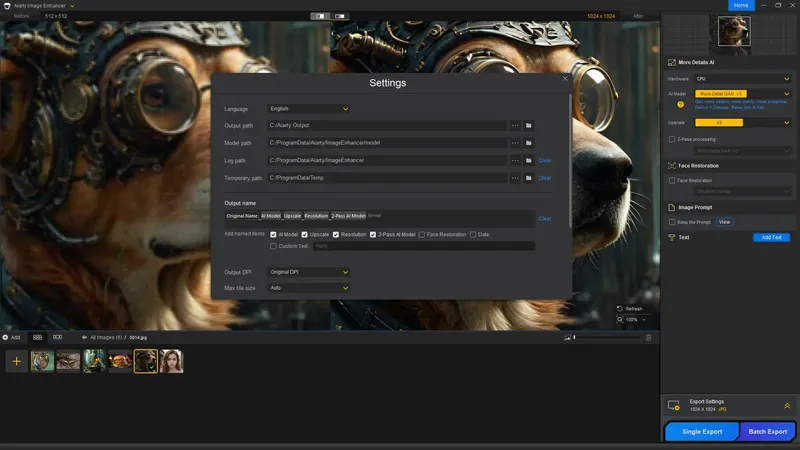Viewport: 800px width, 450px height.
Task: Open the Model path folder icon
Action: 529,143
